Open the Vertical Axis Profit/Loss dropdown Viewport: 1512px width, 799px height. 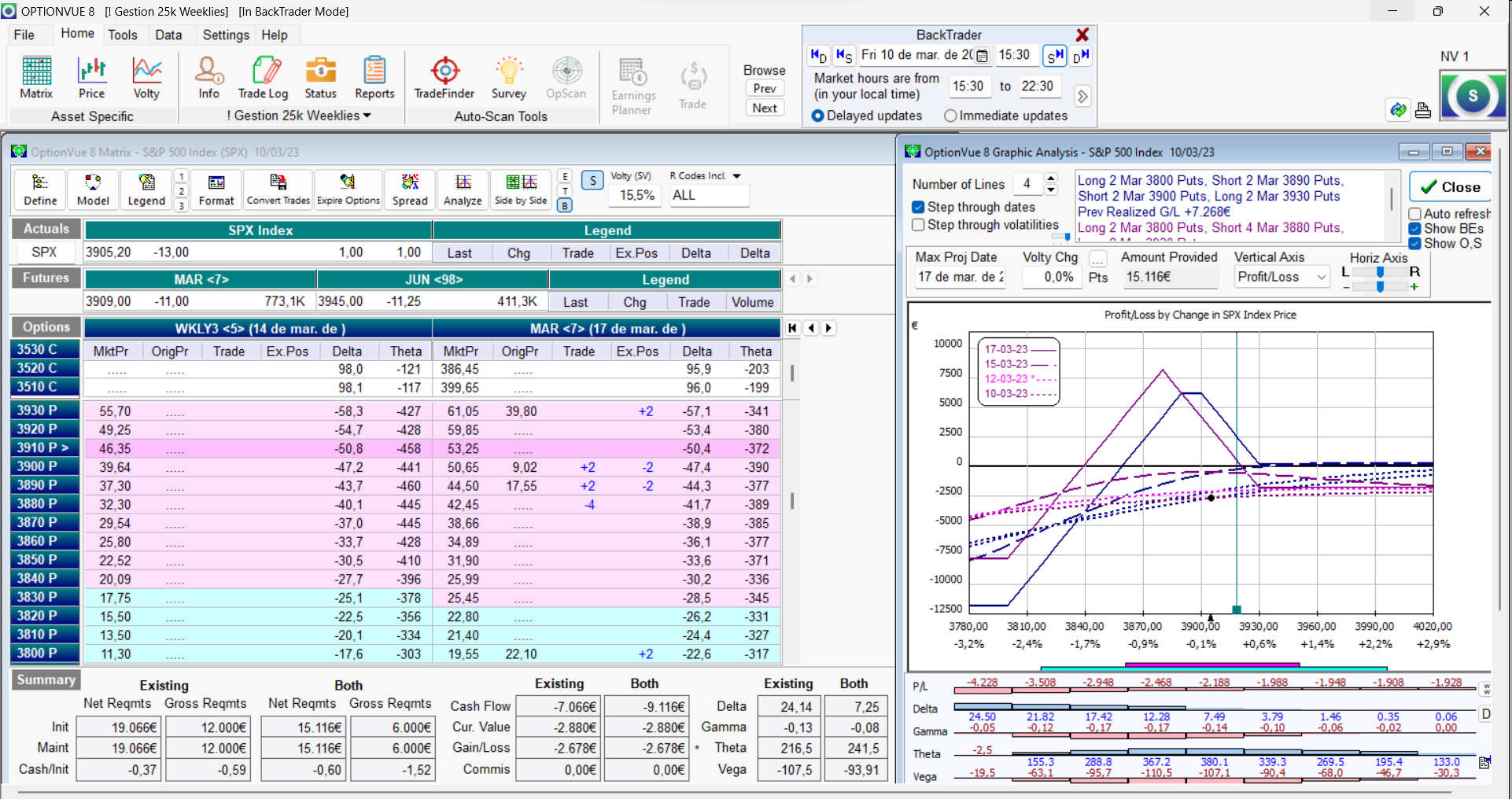coord(1322,277)
